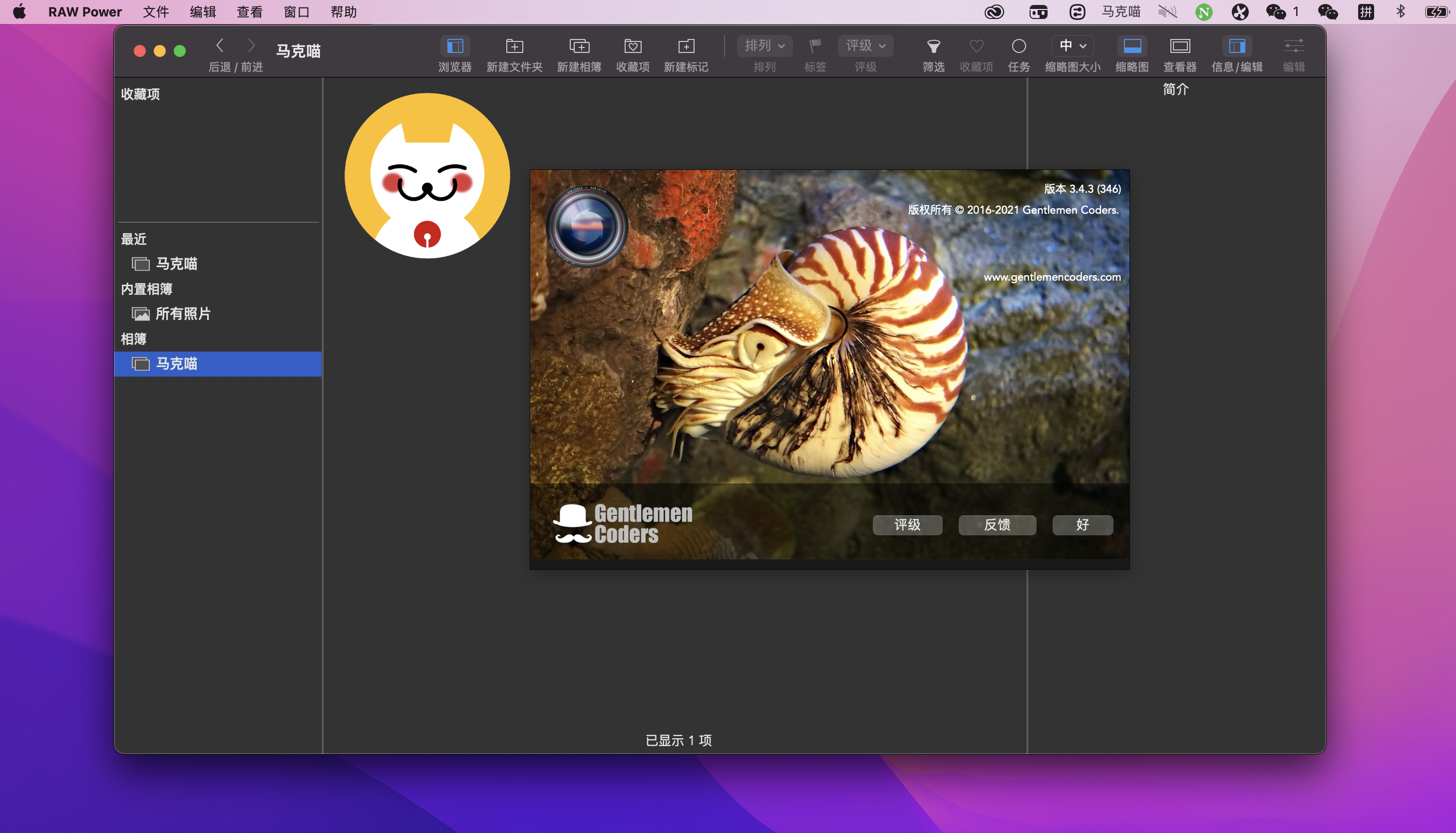Screen dimensions: 1456x833
Task: Click the heart Favorite (收藏项) icon
Action: [x=976, y=46]
